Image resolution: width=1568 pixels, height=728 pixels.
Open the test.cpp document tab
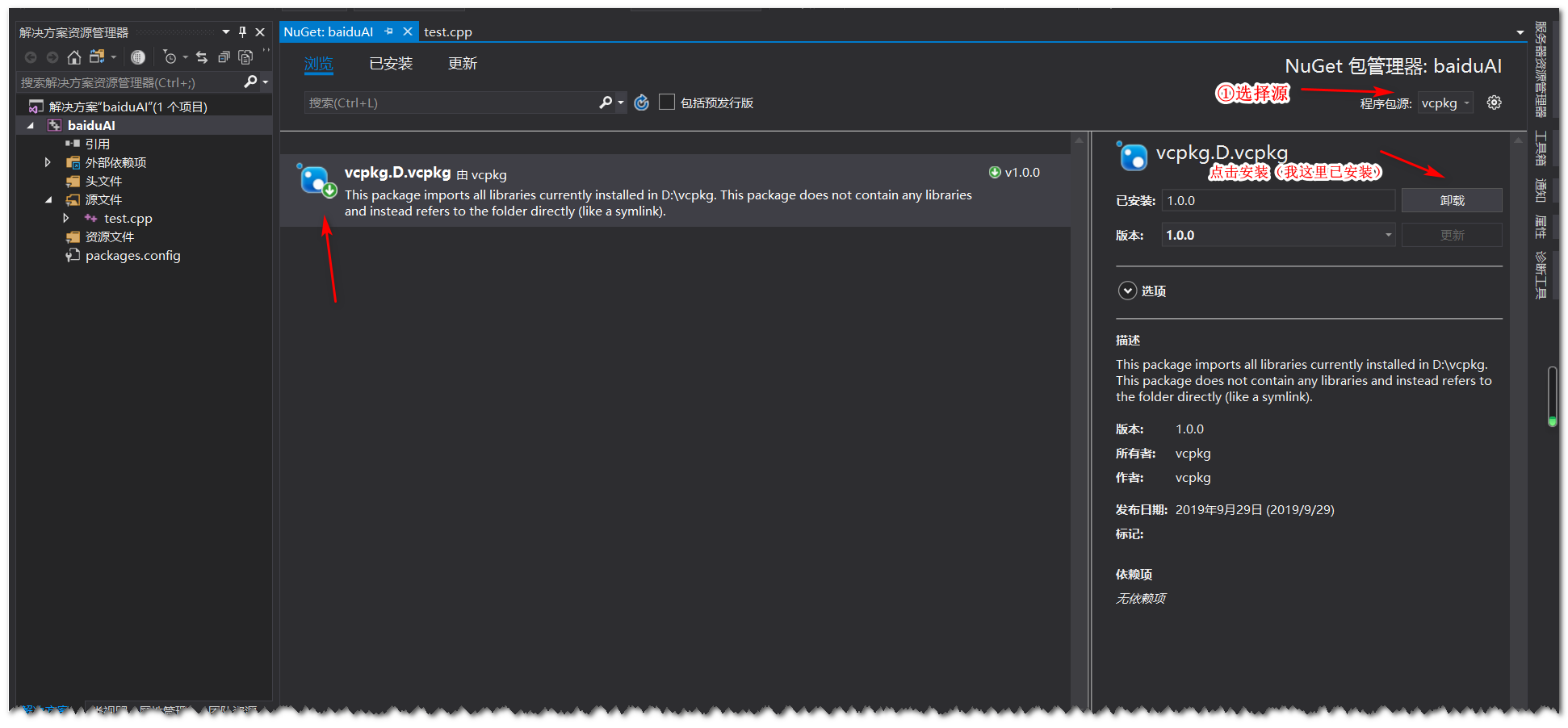click(x=448, y=31)
